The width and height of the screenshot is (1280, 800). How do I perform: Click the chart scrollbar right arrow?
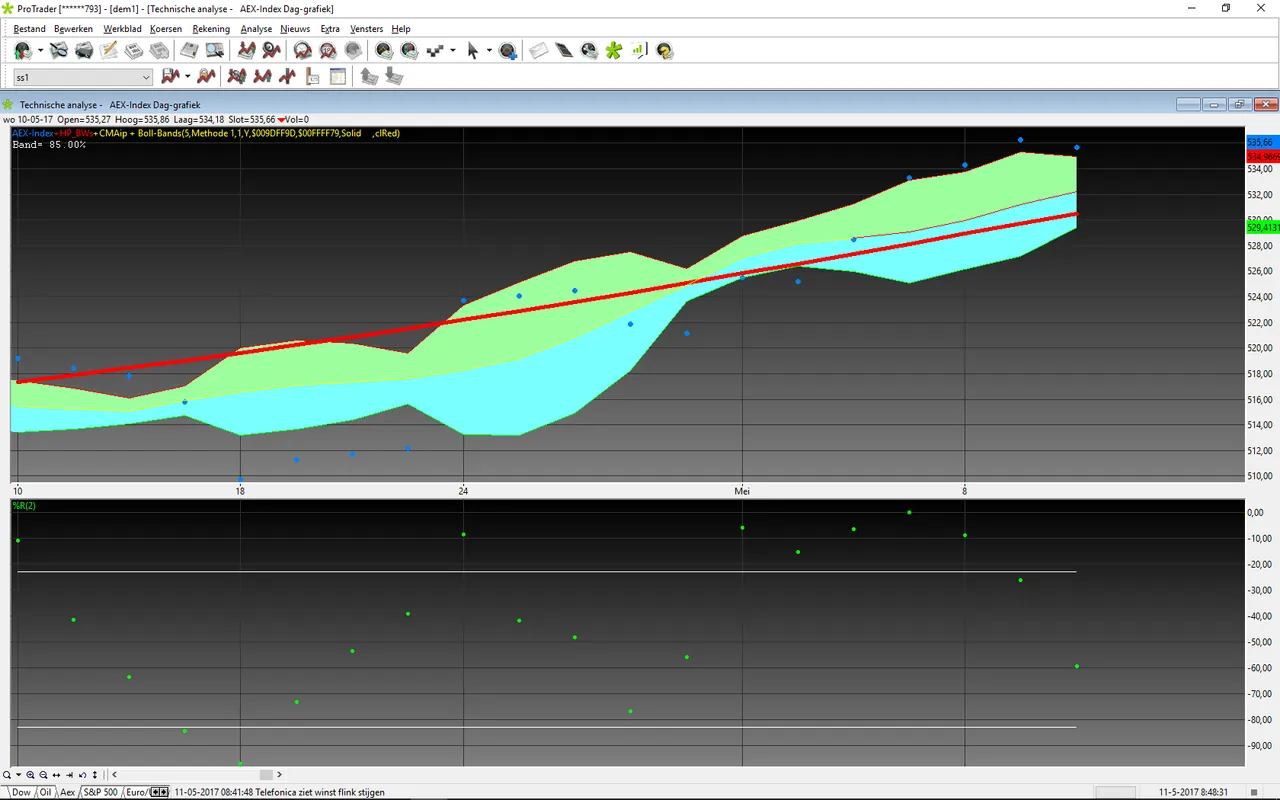[279, 775]
